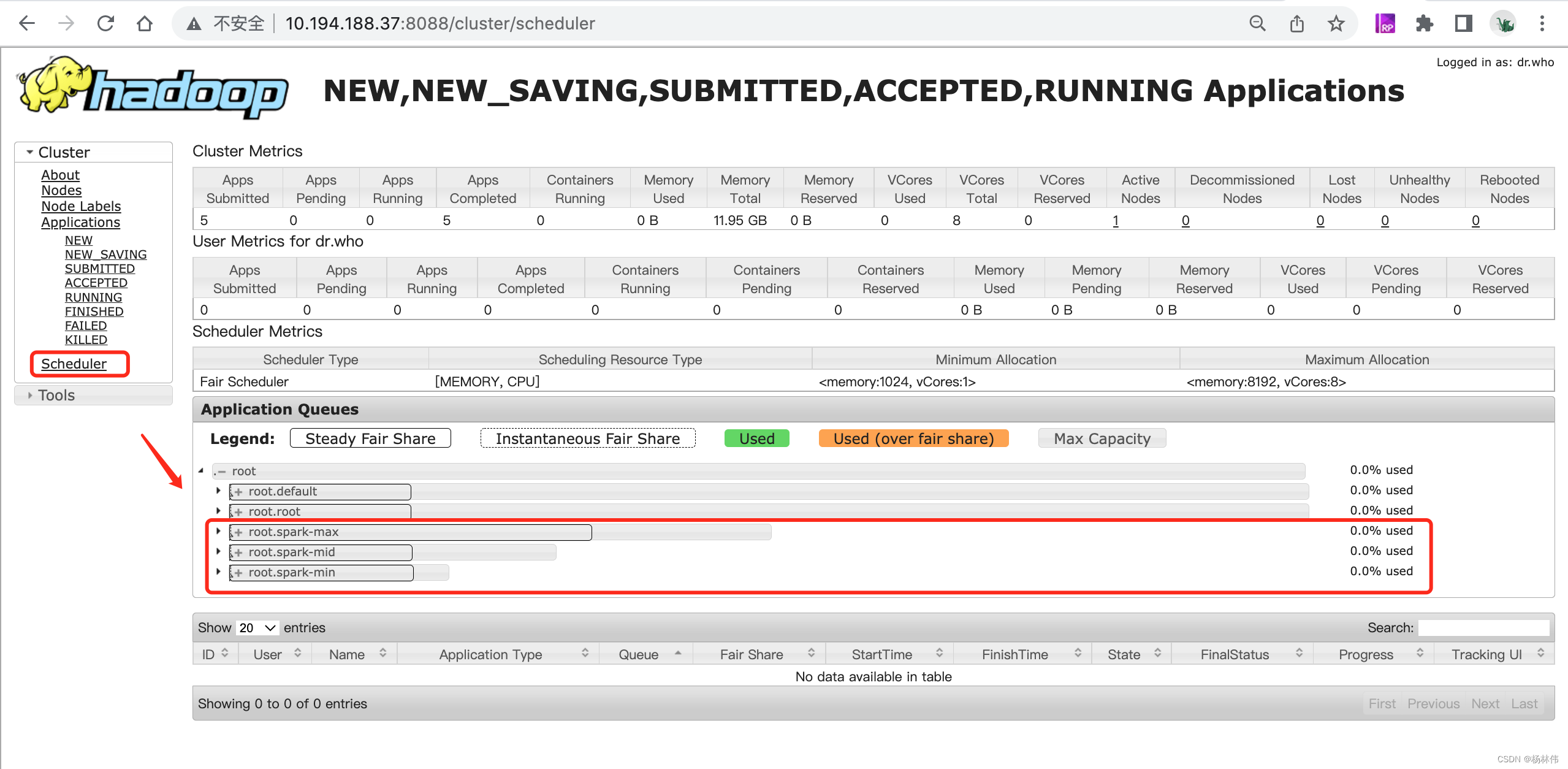Expand the root.default queue arrow
The height and width of the screenshot is (769, 1568).
218,491
